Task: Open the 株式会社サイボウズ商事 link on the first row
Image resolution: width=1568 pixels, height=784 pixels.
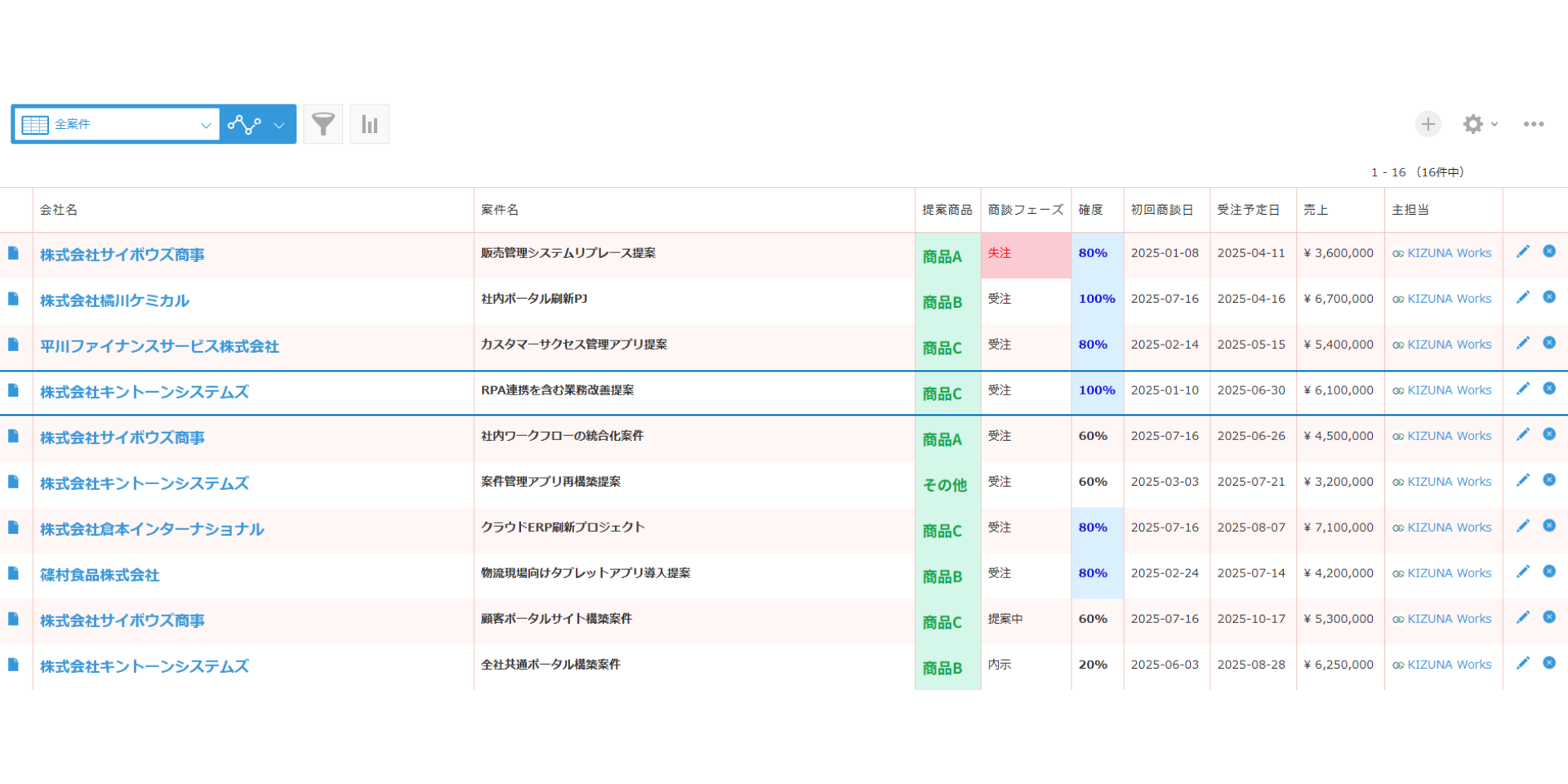Action: tap(121, 254)
